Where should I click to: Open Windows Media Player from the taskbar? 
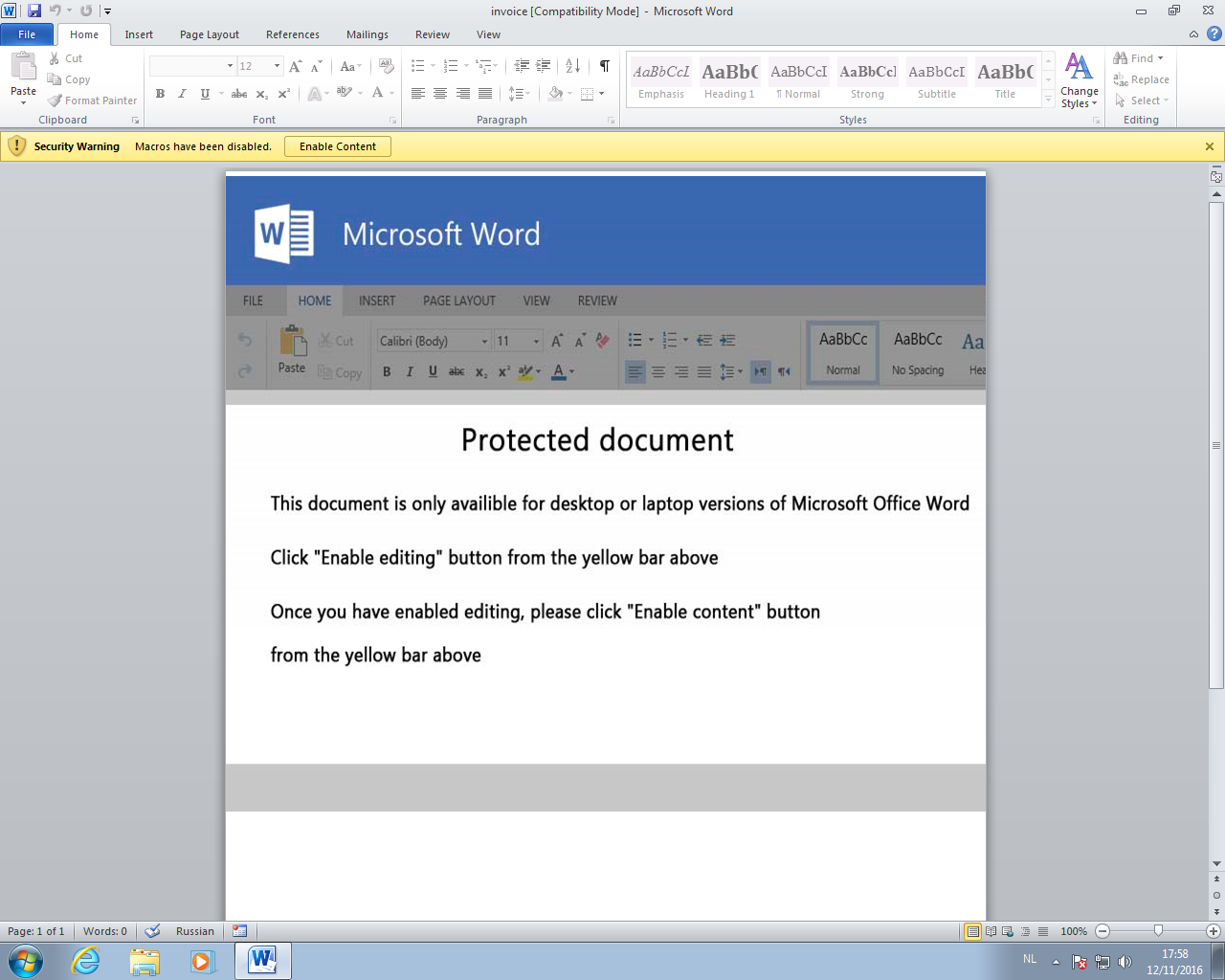(x=202, y=961)
